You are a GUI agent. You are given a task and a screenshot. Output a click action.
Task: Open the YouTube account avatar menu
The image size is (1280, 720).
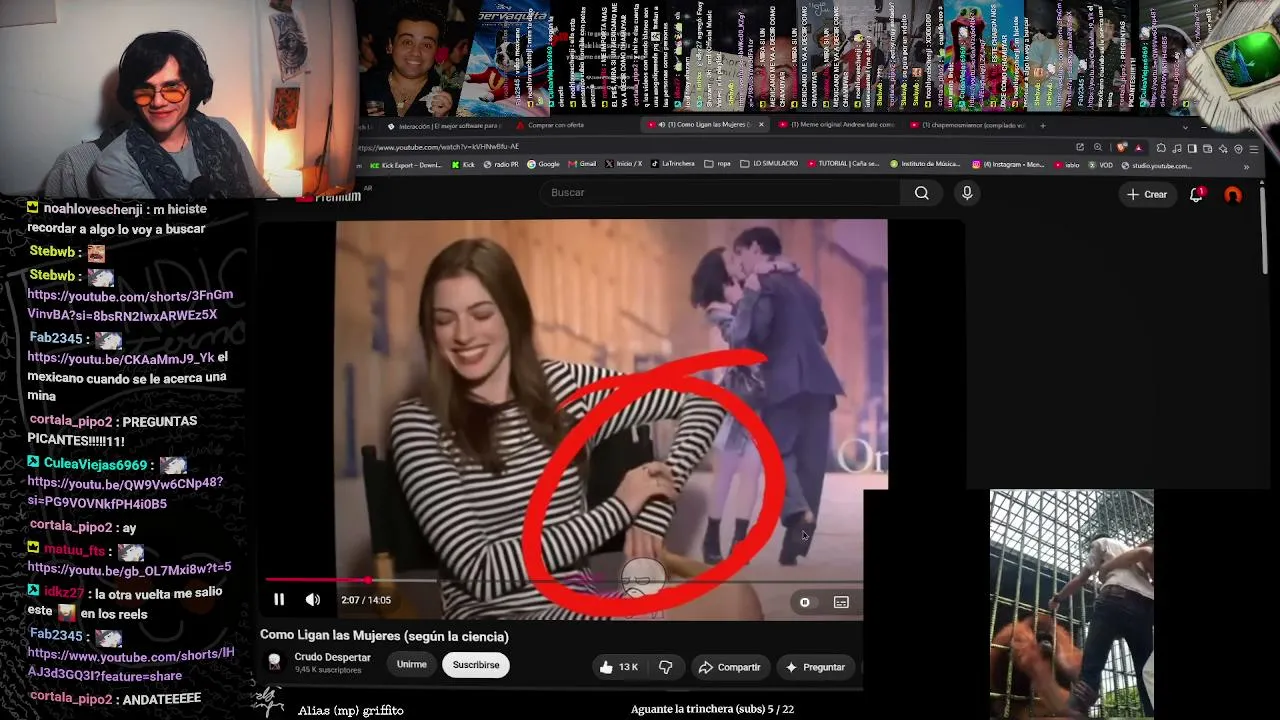[x=1233, y=195]
